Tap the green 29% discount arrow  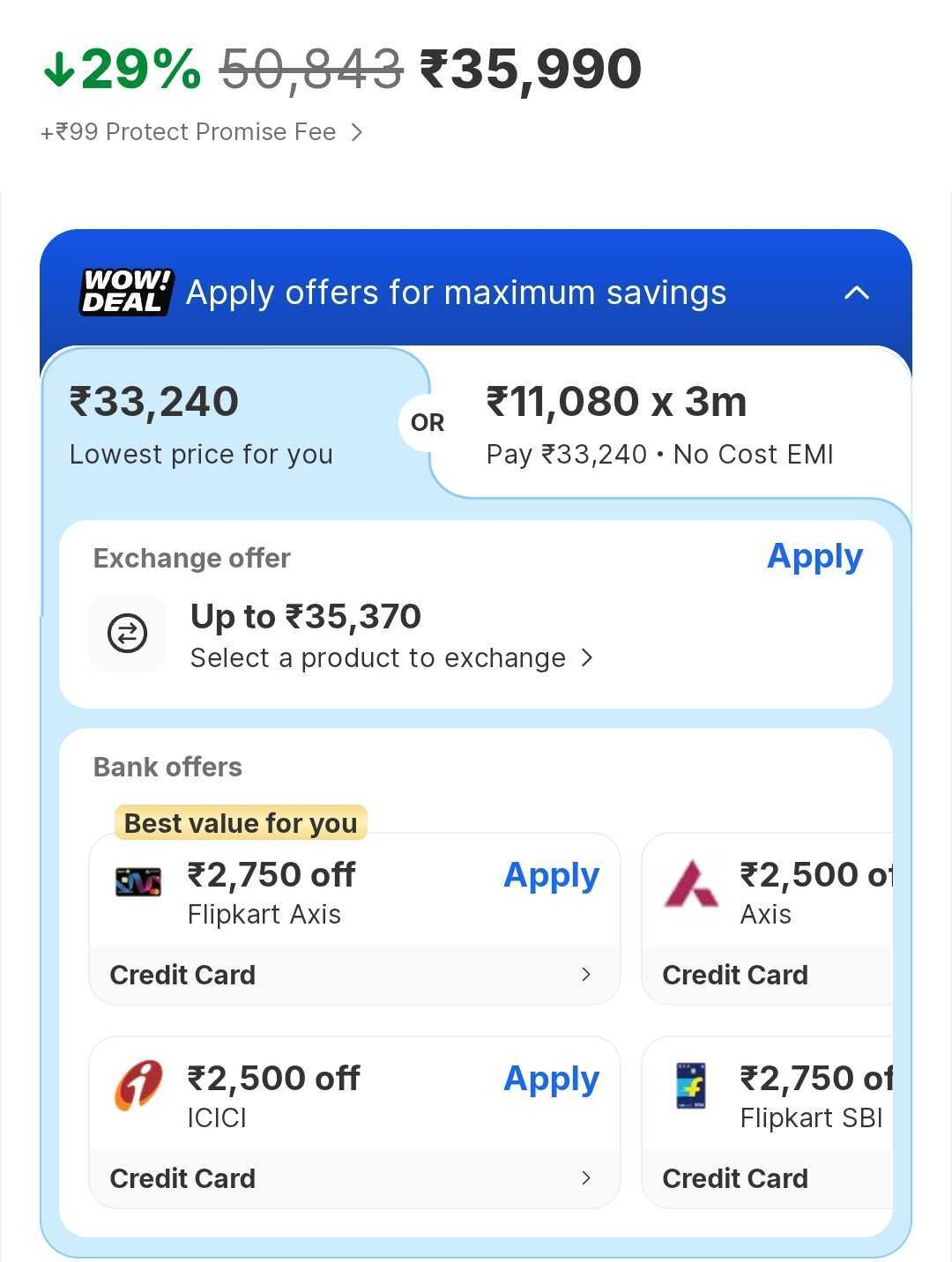click(x=58, y=70)
